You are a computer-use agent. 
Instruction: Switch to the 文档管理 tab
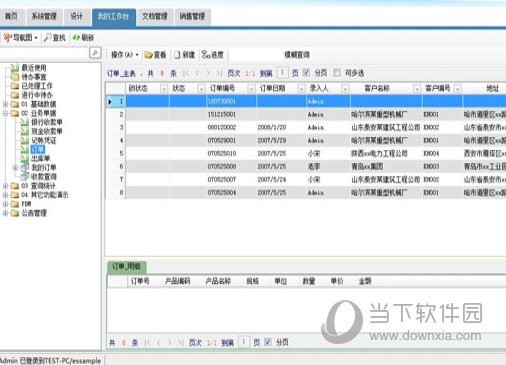[155, 16]
